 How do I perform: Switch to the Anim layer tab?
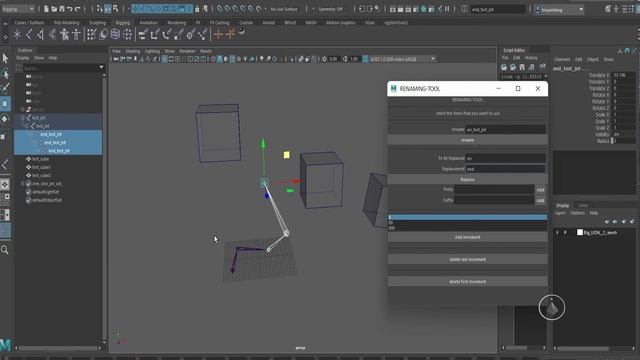[584, 205]
